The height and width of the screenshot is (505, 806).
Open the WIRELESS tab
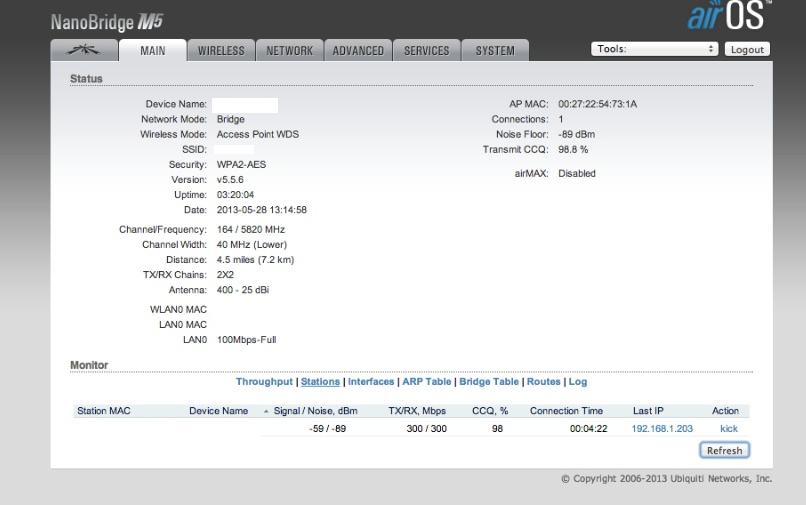tap(221, 51)
